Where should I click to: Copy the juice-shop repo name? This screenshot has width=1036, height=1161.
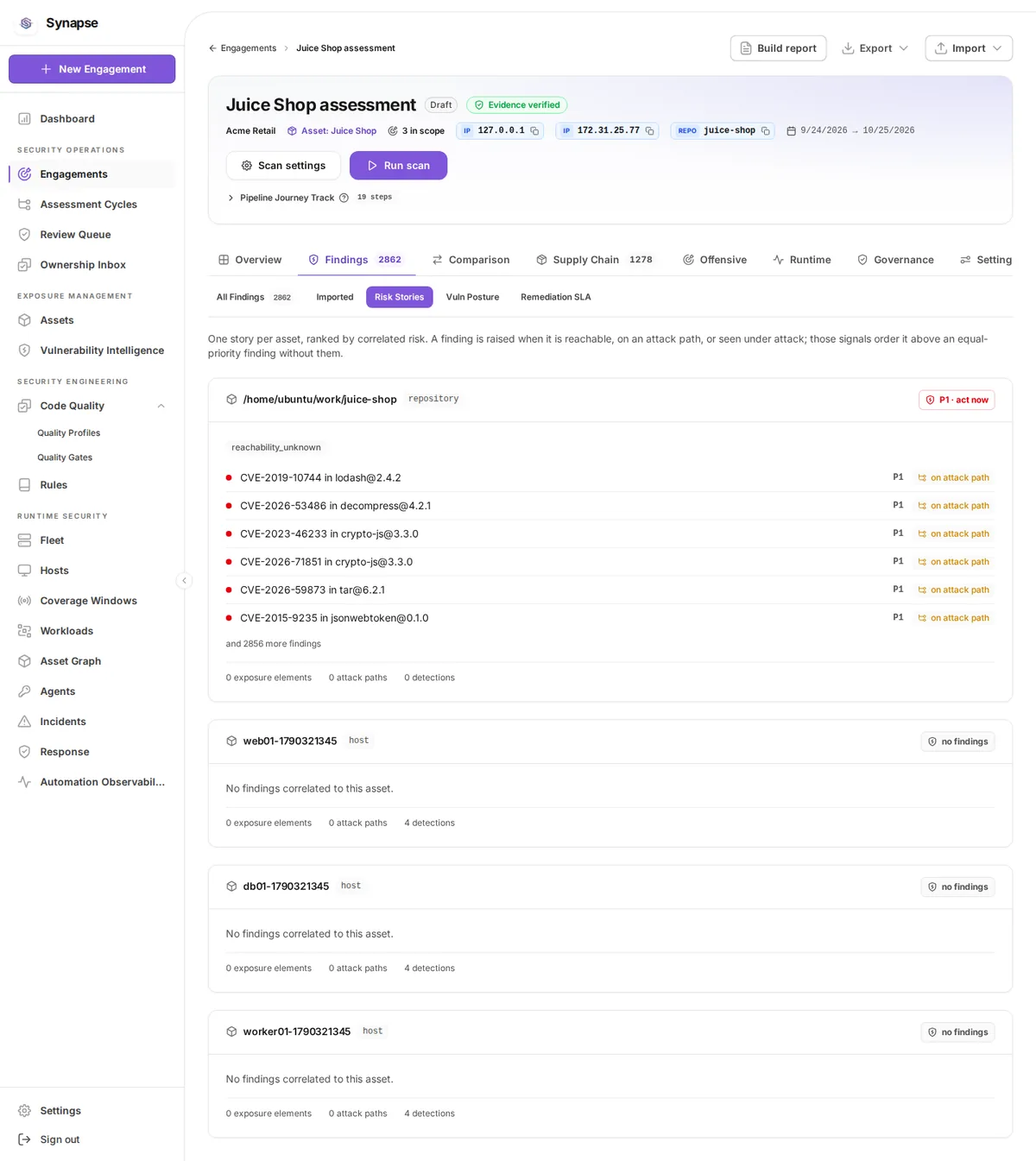tap(765, 131)
